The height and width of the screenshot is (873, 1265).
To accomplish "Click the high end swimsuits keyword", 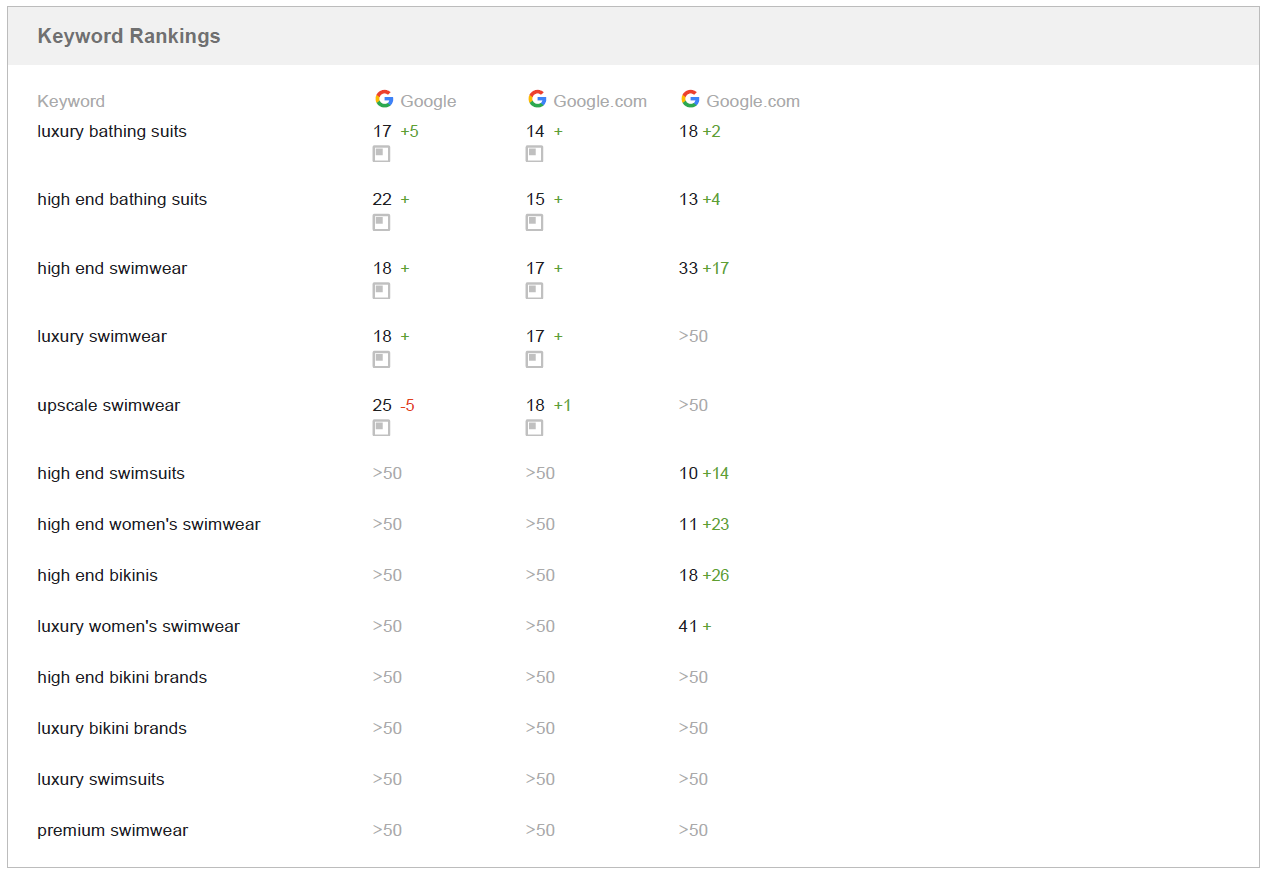I will click(111, 474).
